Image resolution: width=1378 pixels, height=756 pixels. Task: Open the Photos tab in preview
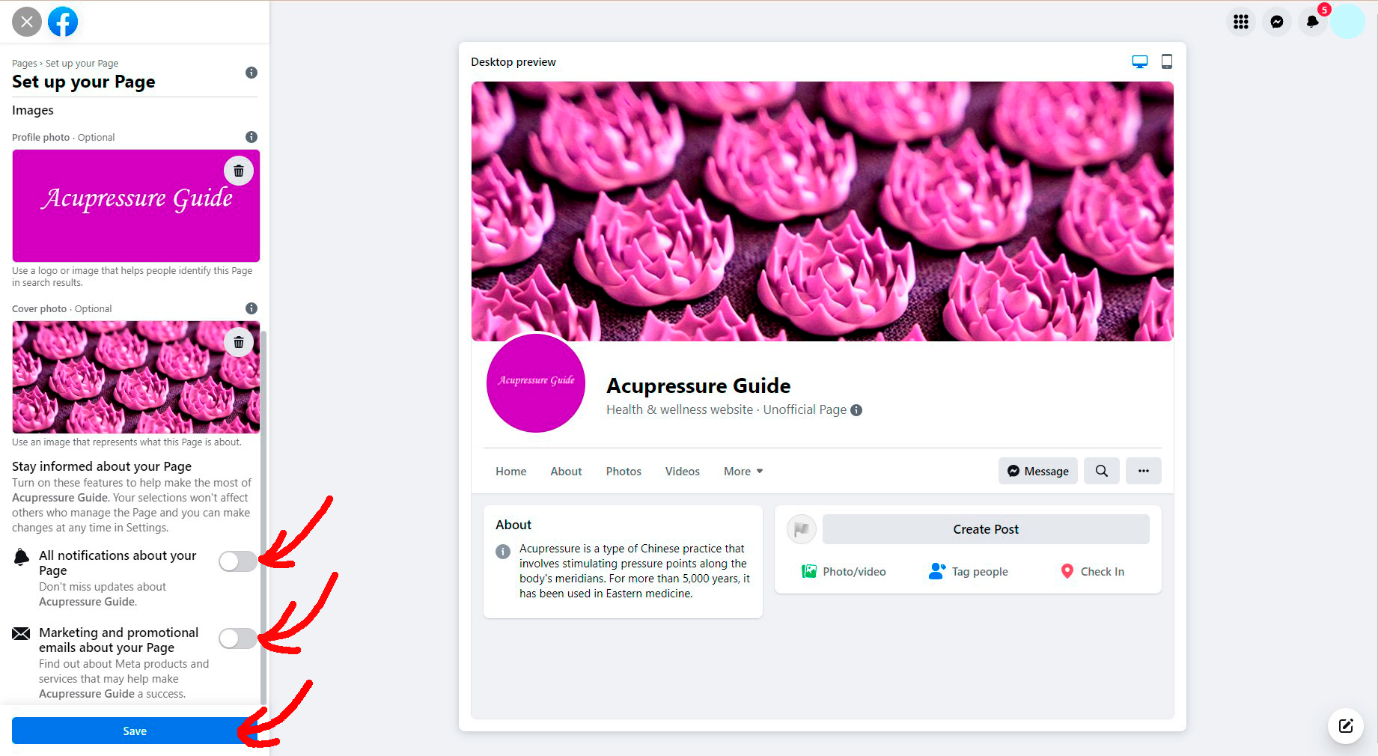point(624,471)
